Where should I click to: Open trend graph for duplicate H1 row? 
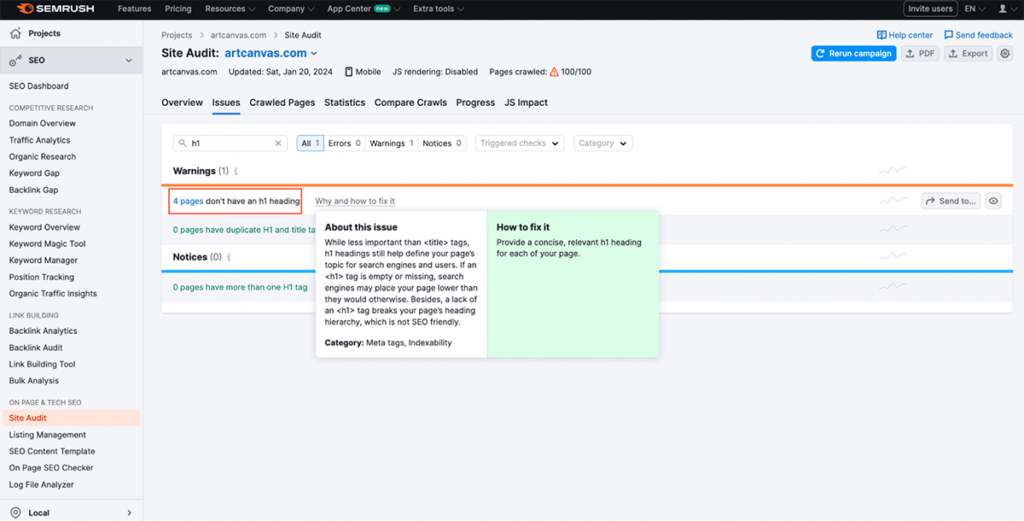pyautogui.click(x=893, y=229)
